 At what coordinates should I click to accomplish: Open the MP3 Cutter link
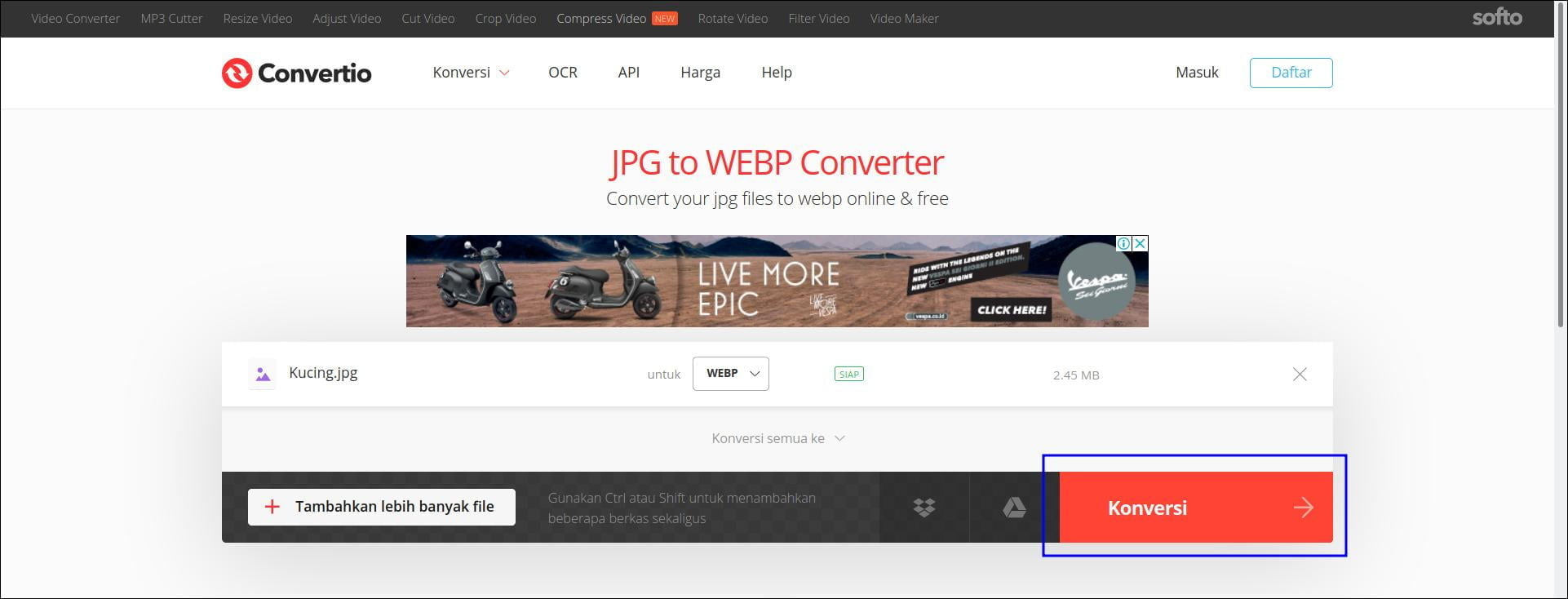[x=171, y=18]
